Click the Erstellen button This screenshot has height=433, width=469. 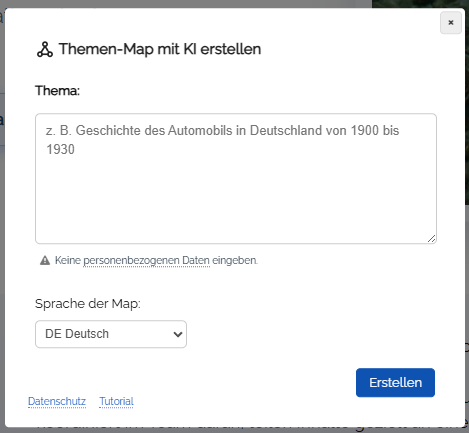coord(395,383)
